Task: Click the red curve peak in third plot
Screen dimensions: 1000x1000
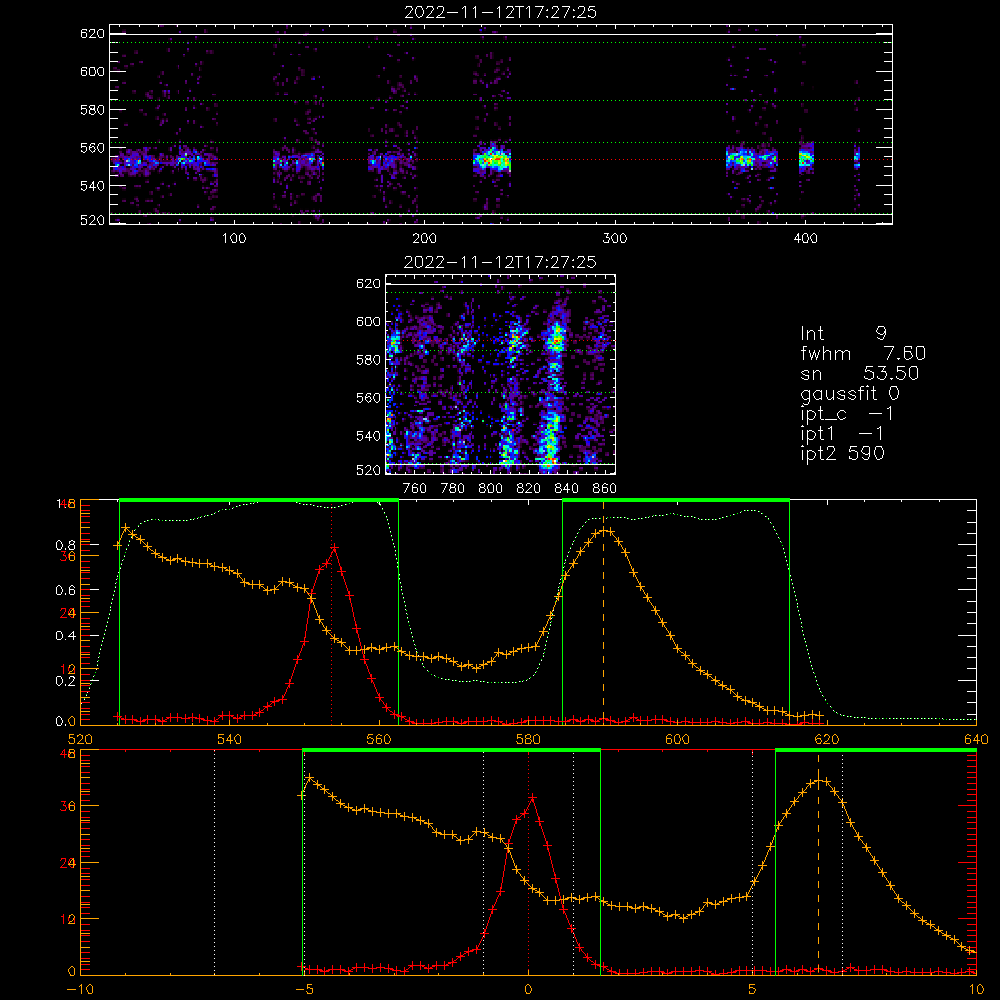Action: (334, 548)
